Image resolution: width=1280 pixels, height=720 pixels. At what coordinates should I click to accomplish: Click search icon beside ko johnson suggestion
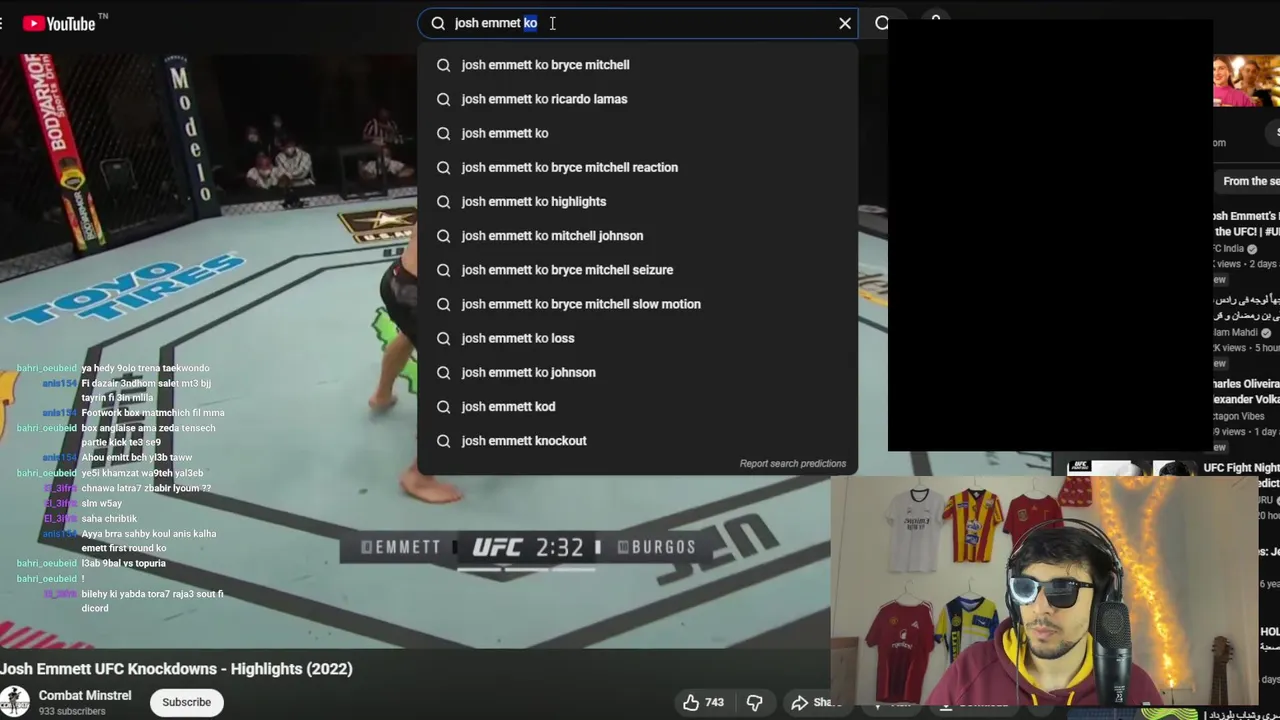pyautogui.click(x=443, y=372)
